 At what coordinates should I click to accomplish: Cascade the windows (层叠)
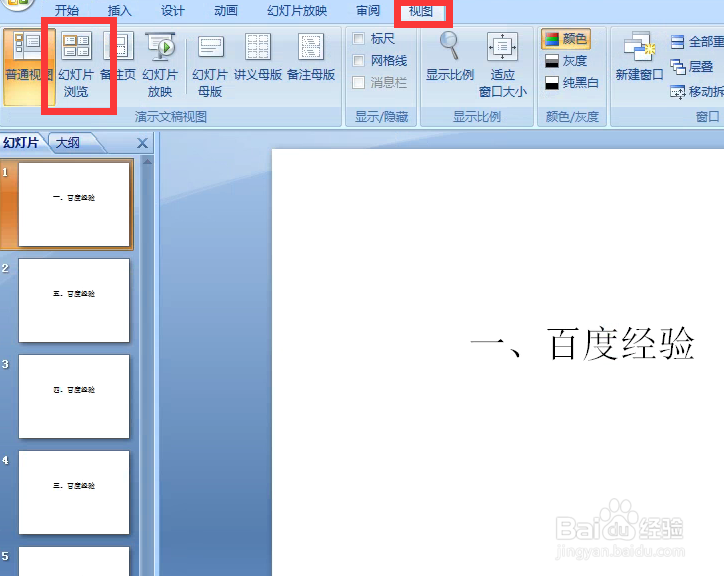(692, 67)
